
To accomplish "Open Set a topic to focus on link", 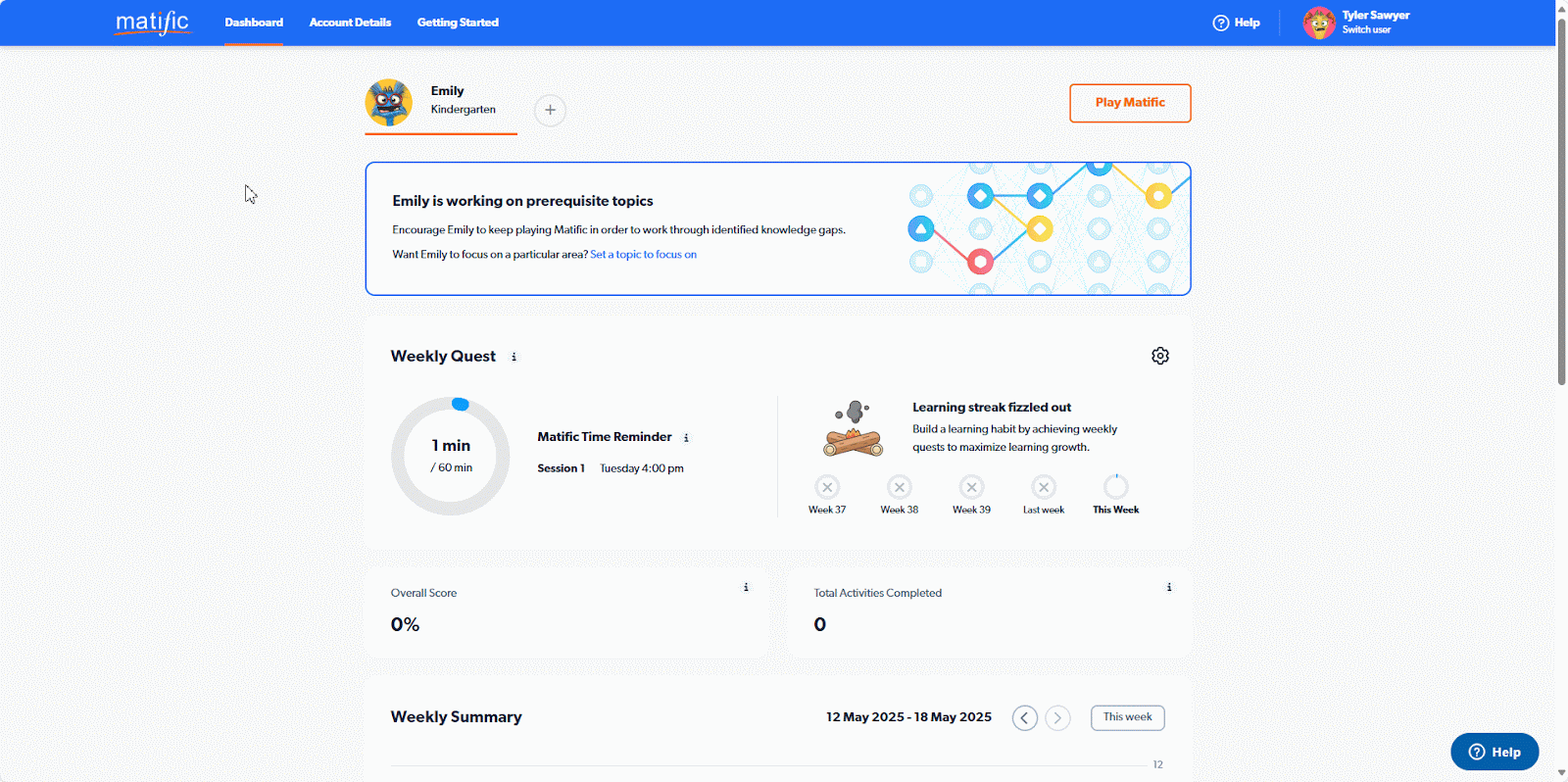I will click(643, 255).
